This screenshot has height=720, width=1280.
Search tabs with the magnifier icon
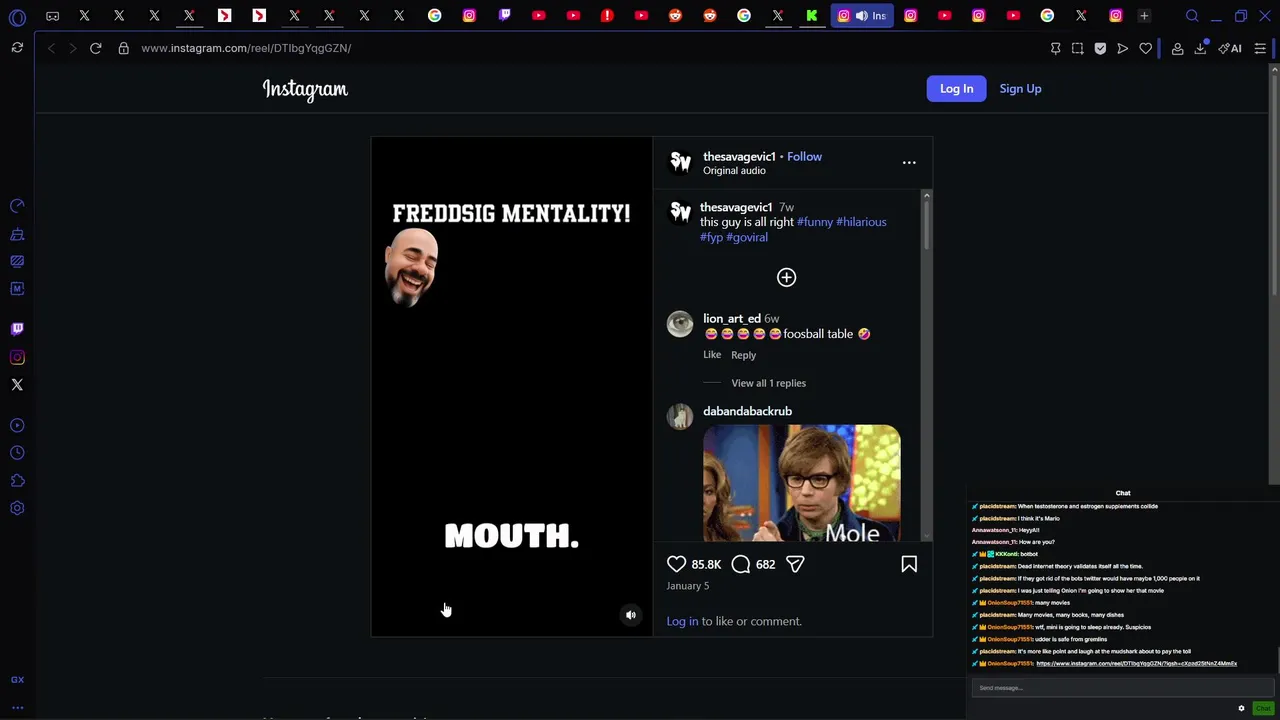(x=1192, y=16)
